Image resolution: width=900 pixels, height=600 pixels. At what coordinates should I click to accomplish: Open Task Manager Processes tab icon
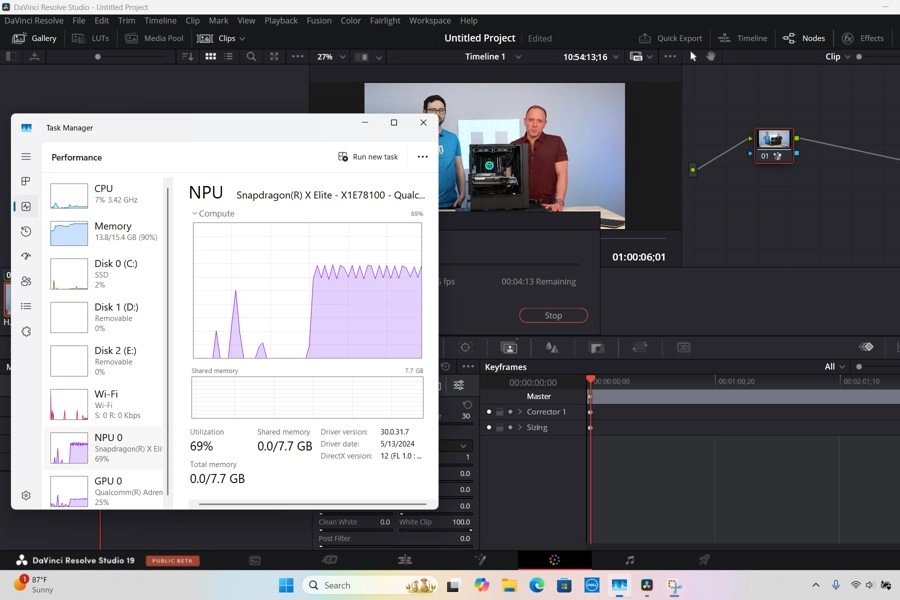point(26,181)
